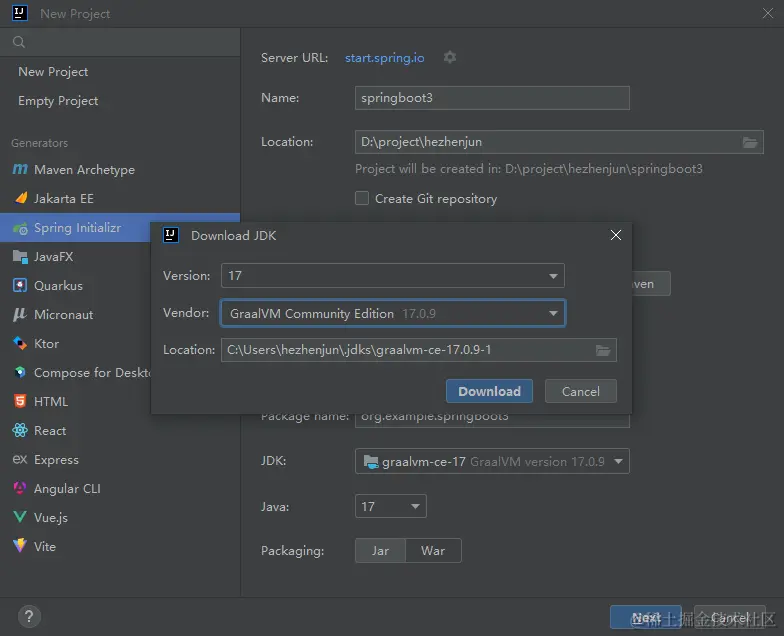Click the React atom icon
The height and width of the screenshot is (636, 784).
tap(20, 430)
